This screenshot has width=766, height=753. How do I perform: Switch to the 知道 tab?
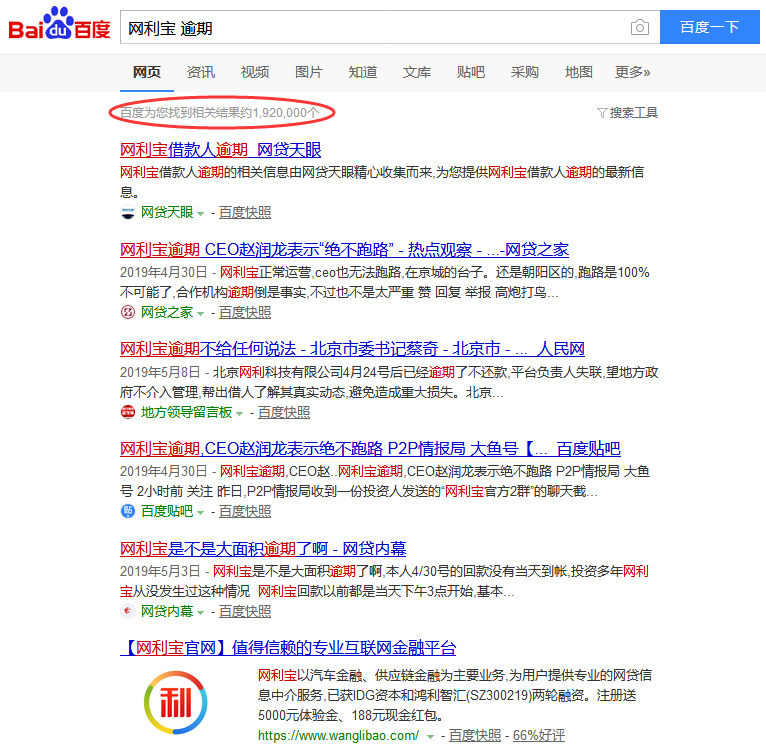point(362,72)
